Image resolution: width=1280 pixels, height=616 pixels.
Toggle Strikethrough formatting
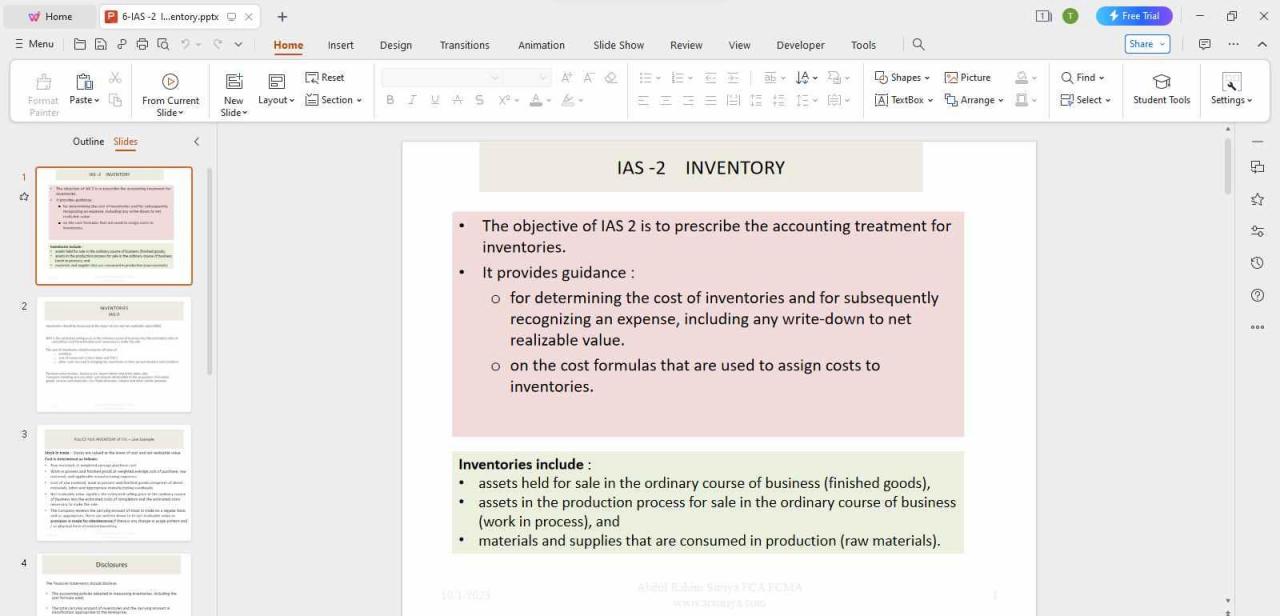pyautogui.click(x=457, y=100)
